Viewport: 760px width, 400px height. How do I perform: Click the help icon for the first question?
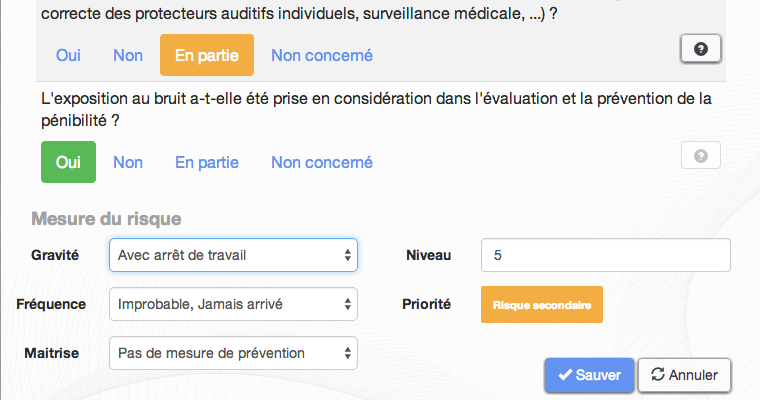(x=700, y=49)
